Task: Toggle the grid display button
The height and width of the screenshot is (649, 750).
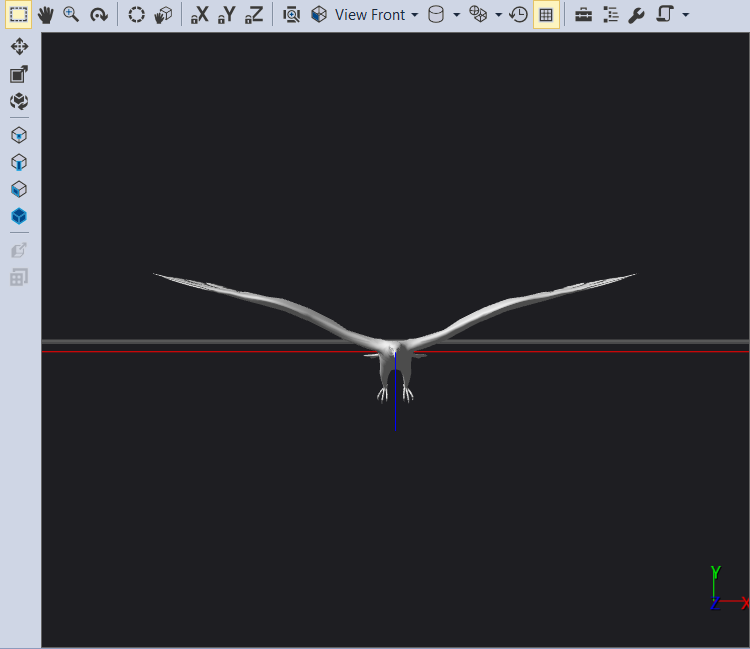Action: pyautogui.click(x=546, y=15)
